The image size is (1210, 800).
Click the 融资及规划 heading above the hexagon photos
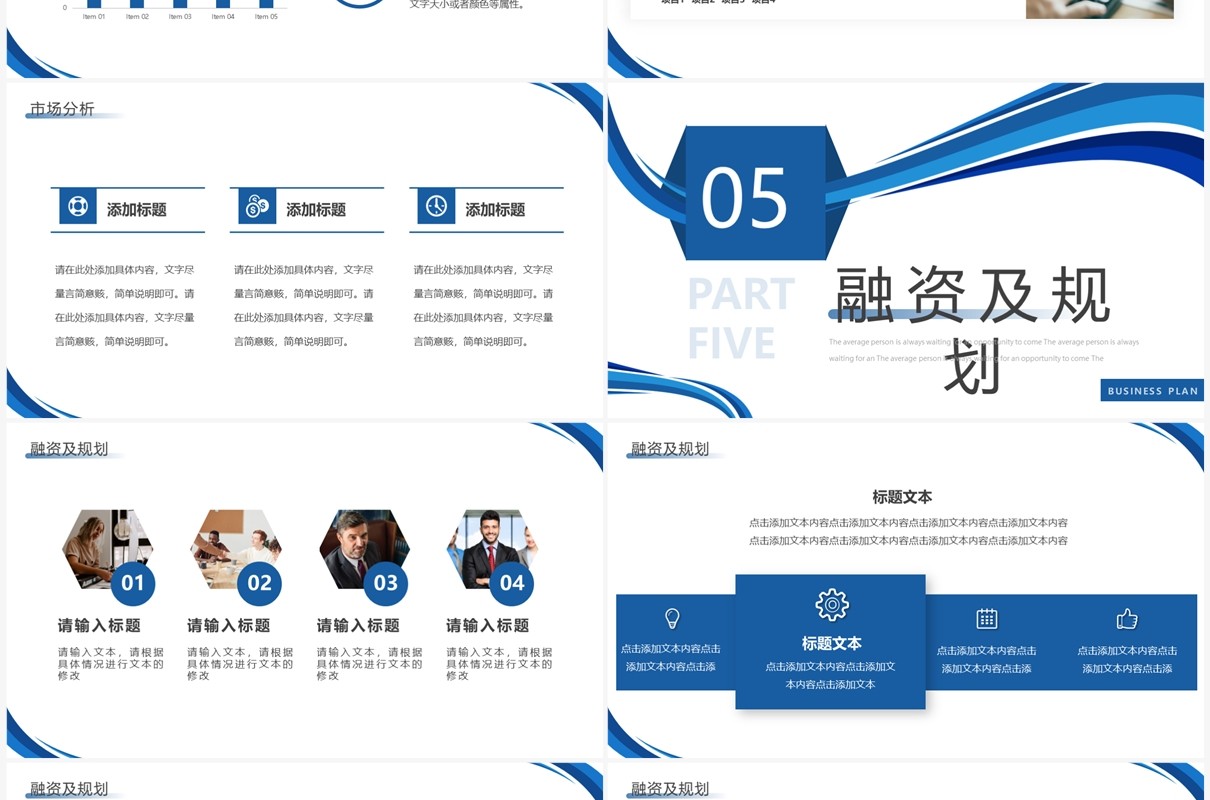[69, 449]
